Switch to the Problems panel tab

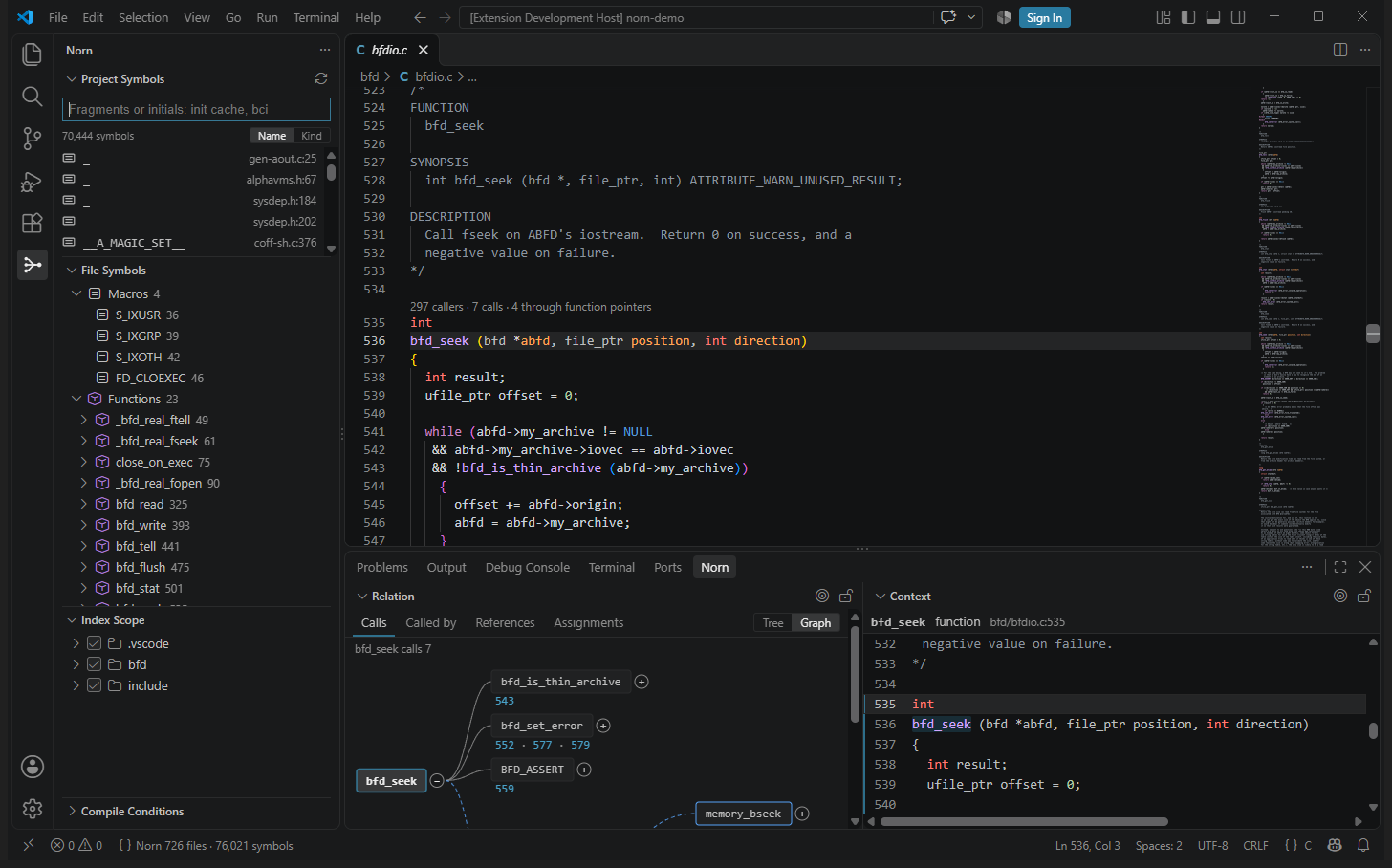(x=382, y=567)
